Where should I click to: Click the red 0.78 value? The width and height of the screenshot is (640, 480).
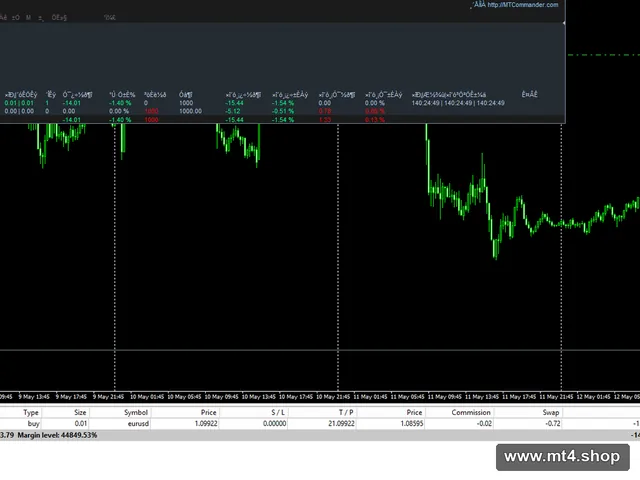(x=324, y=111)
